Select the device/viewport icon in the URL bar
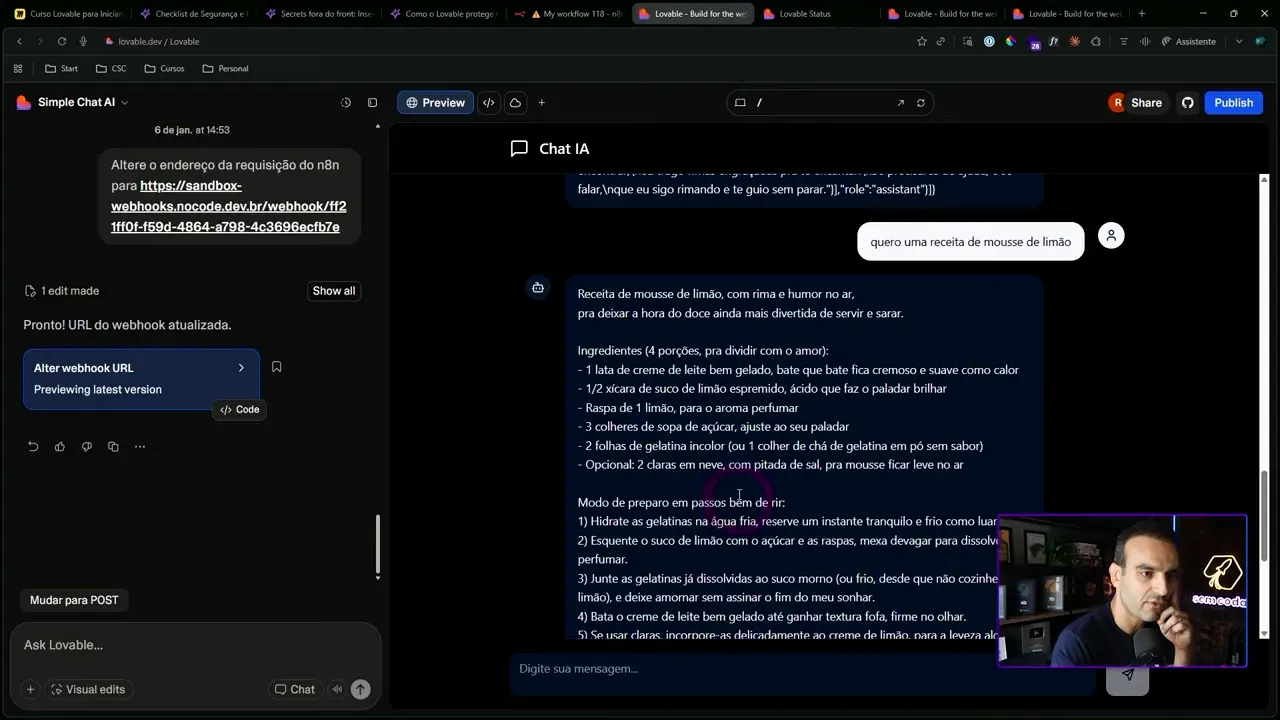 (x=739, y=102)
